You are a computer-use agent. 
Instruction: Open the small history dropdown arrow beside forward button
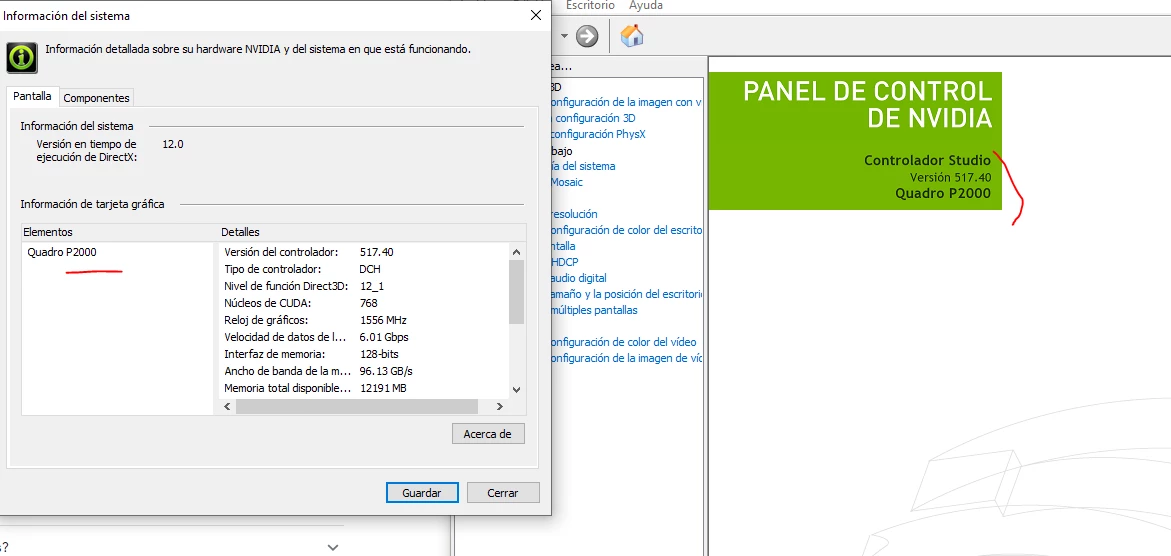click(565, 36)
